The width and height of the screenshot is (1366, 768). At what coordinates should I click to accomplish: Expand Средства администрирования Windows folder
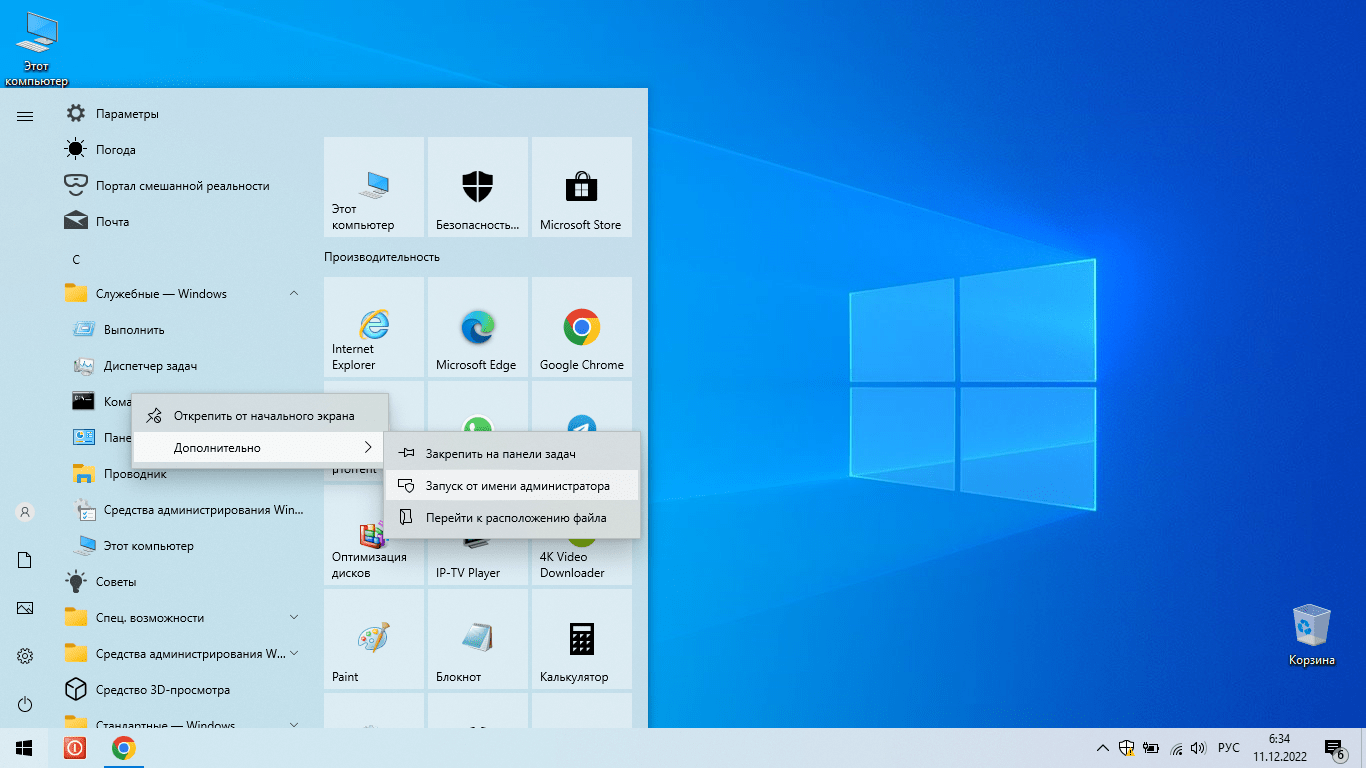tap(294, 654)
